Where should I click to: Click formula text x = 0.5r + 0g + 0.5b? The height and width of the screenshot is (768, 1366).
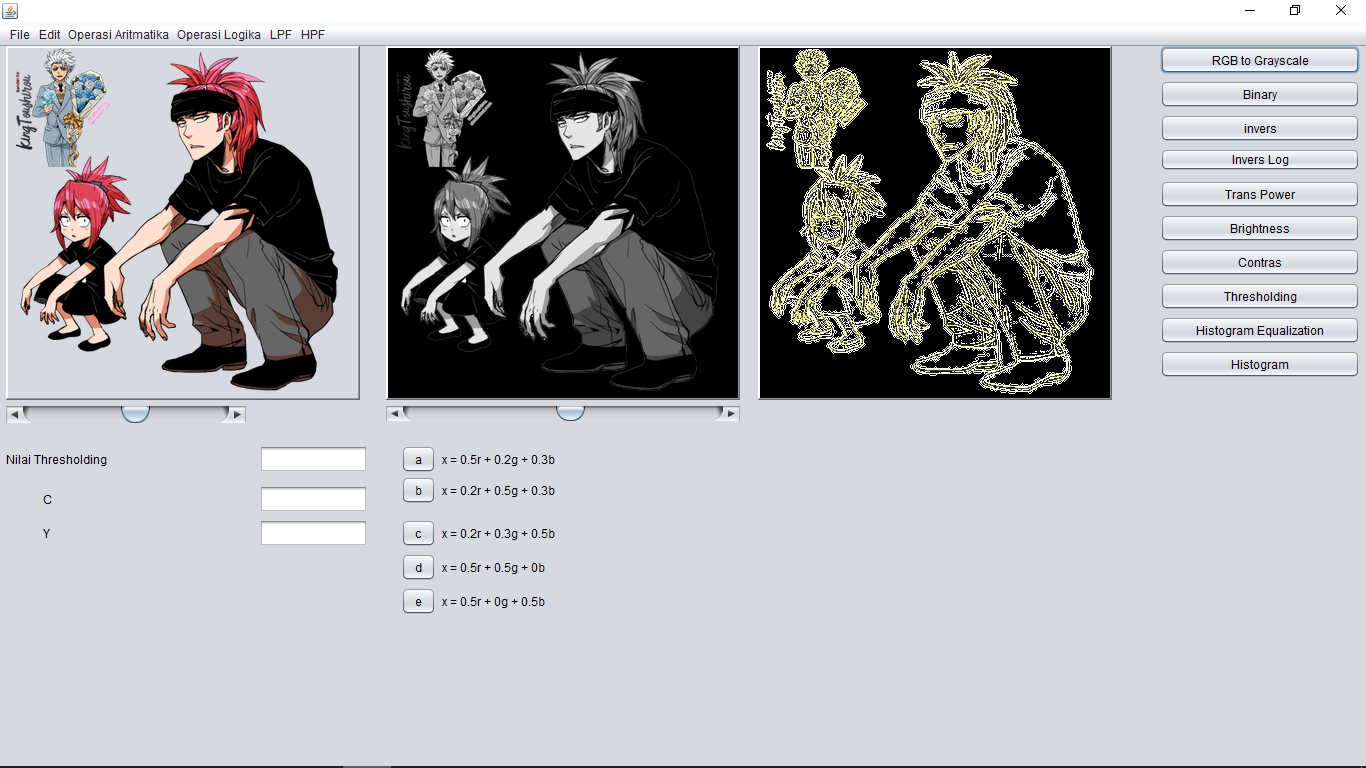tap(493, 602)
